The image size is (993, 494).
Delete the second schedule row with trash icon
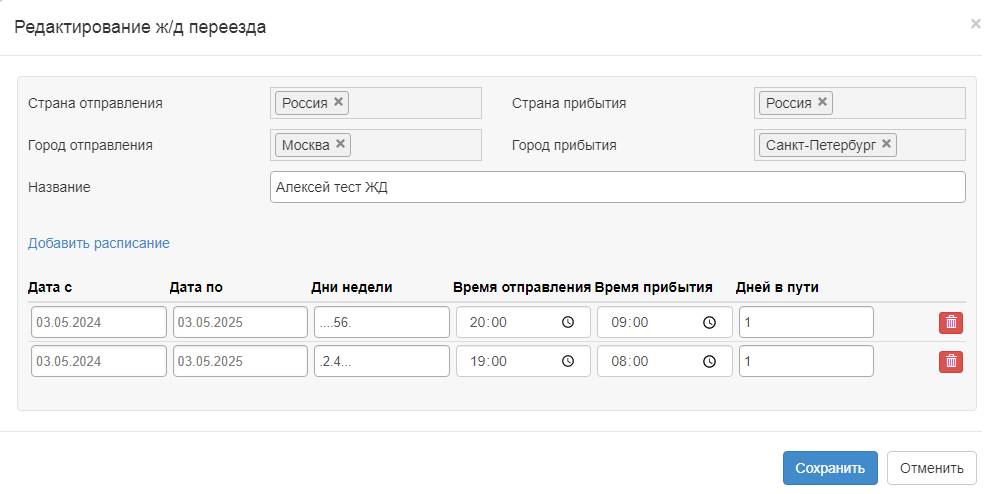[950, 361]
